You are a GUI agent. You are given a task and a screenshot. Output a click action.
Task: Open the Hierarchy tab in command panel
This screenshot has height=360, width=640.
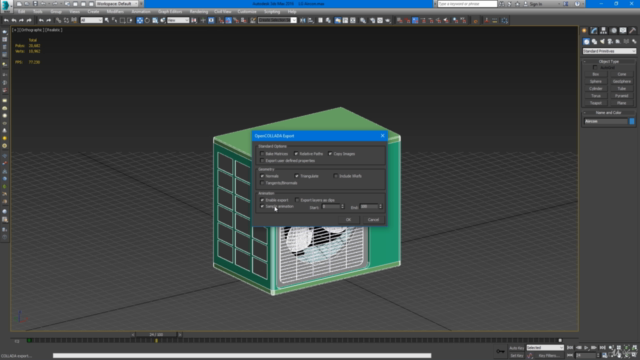(604, 31)
